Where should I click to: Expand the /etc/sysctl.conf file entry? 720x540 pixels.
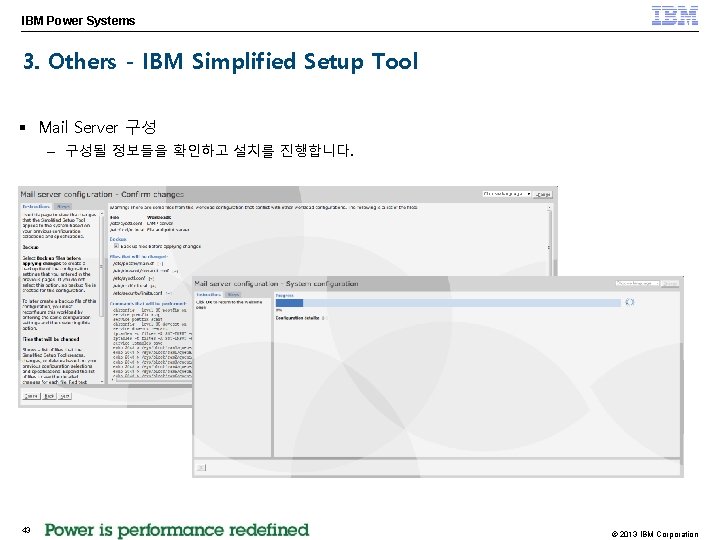151,278
